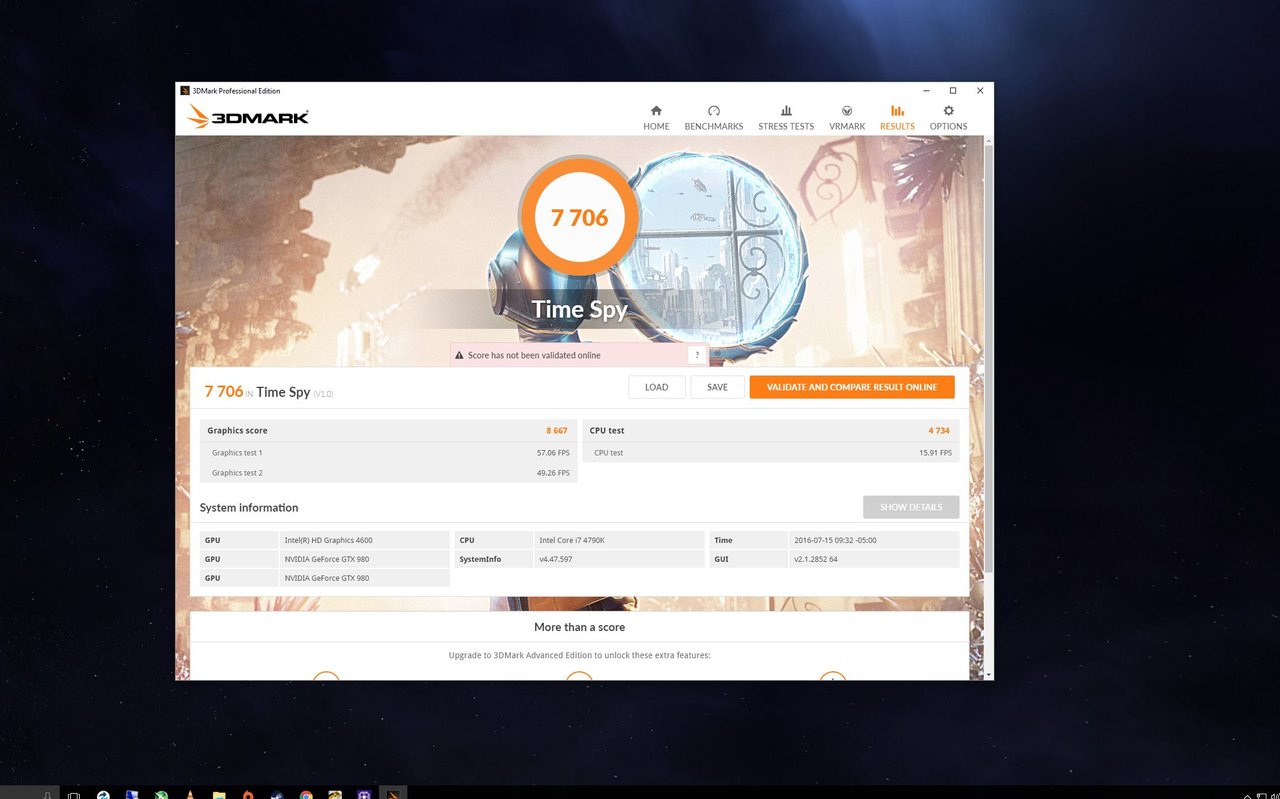The width and height of the screenshot is (1280, 799).
Task: Show details of system information
Action: point(910,507)
